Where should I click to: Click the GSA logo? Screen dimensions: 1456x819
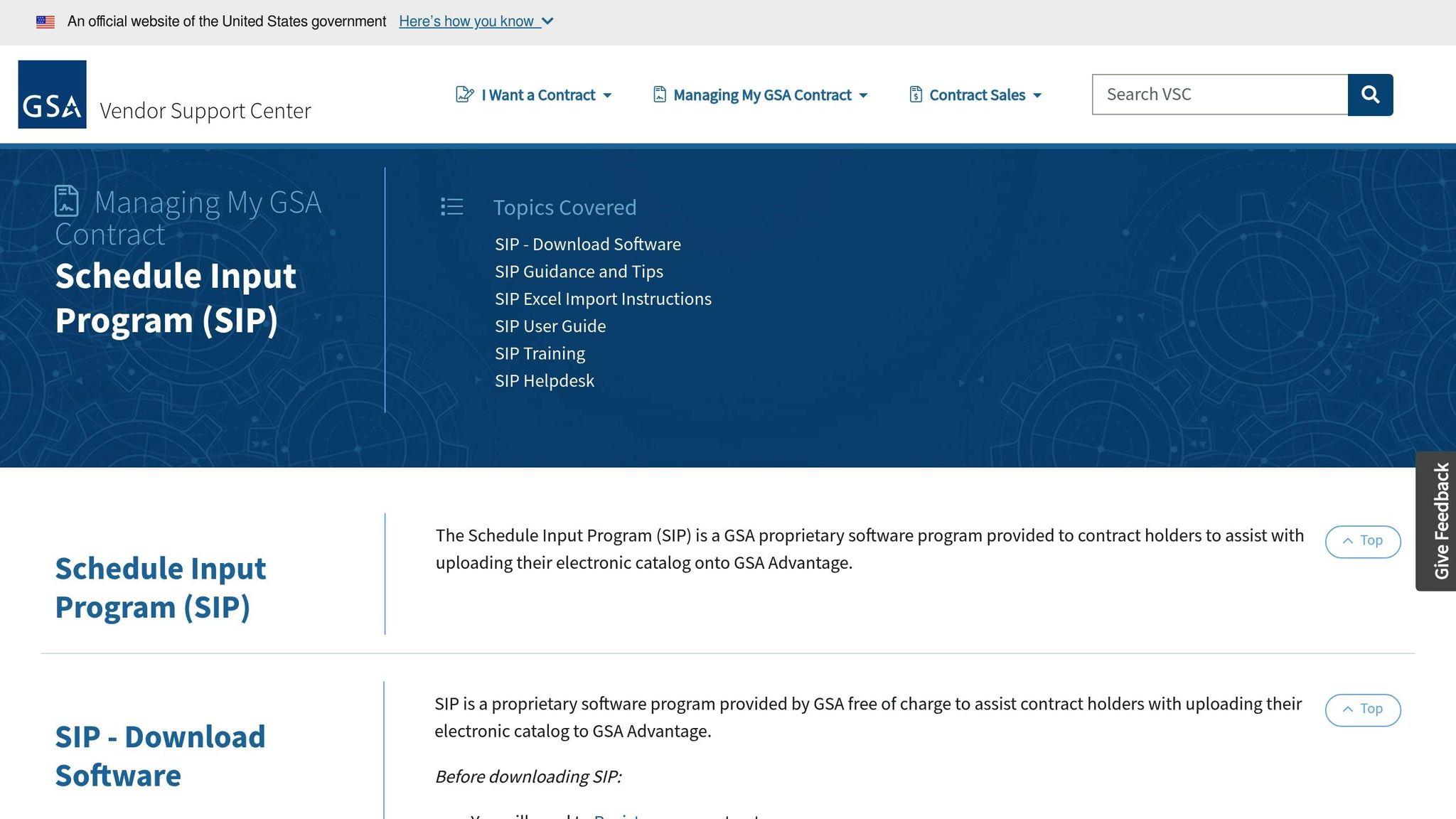pyautogui.click(x=52, y=95)
